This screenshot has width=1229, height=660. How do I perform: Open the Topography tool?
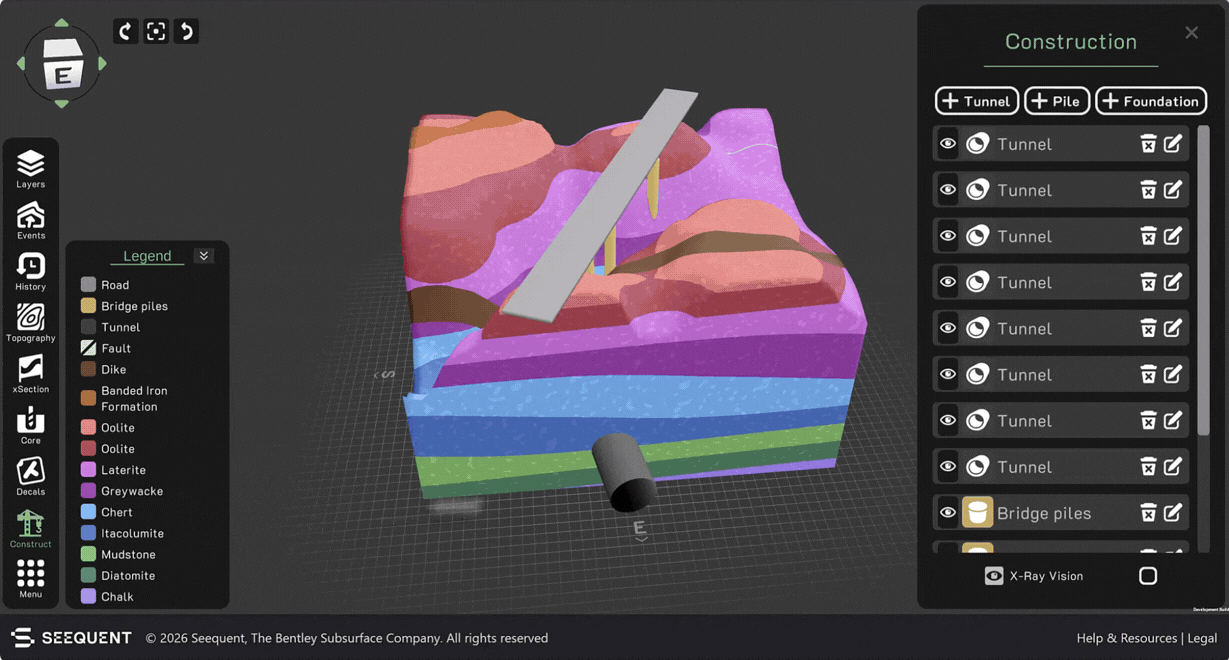point(31,322)
